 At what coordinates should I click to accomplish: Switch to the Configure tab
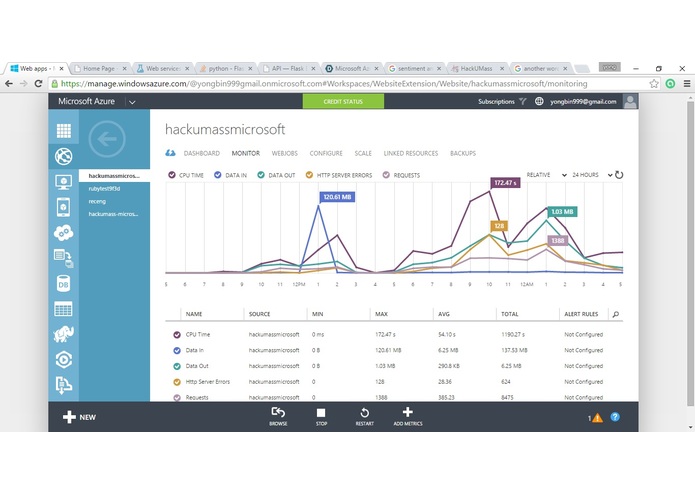(x=326, y=153)
